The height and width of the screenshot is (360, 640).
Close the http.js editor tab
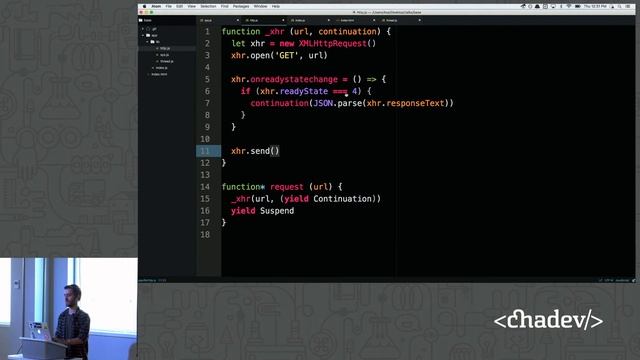point(283,20)
